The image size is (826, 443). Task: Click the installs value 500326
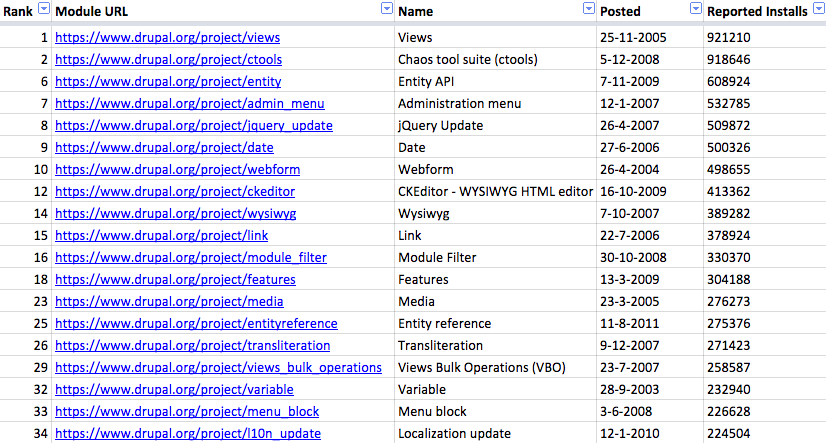click(765, 147)
